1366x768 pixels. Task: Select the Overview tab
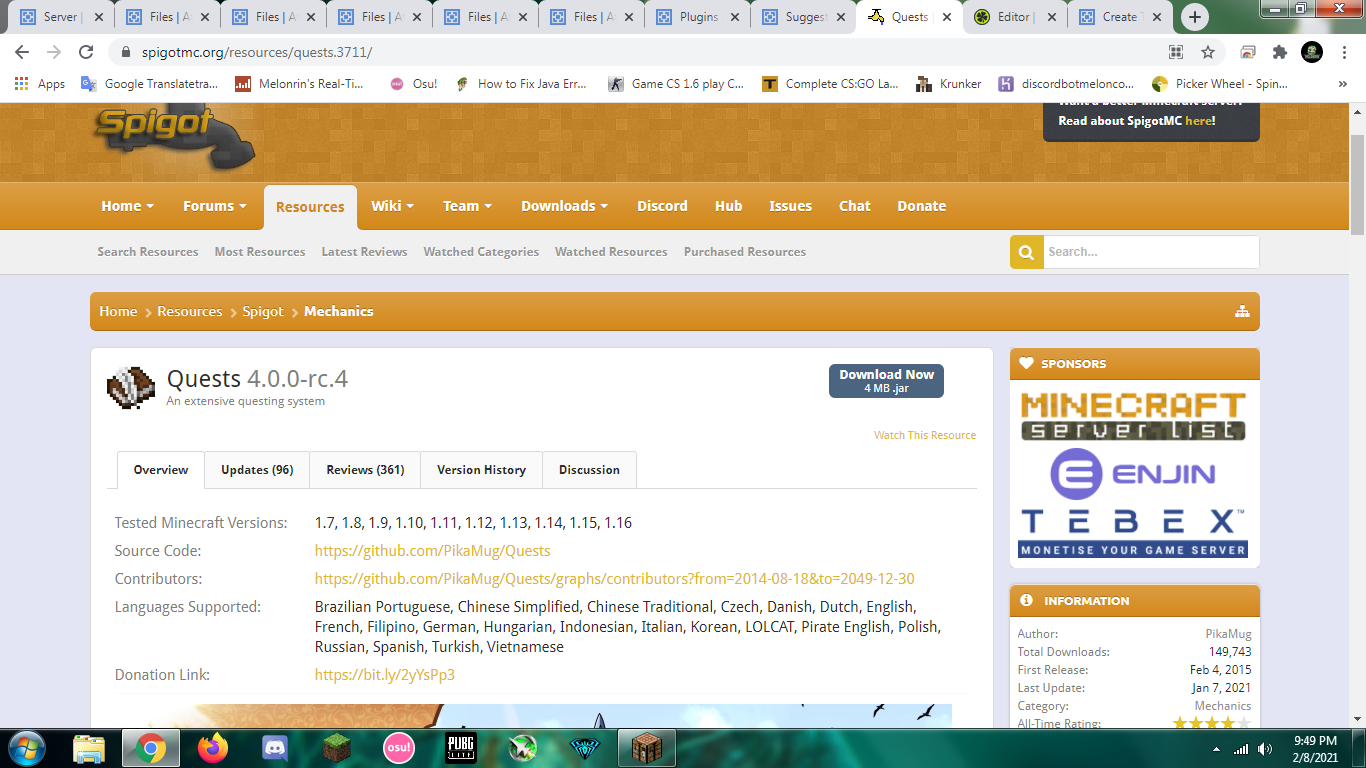click(161, 470)
